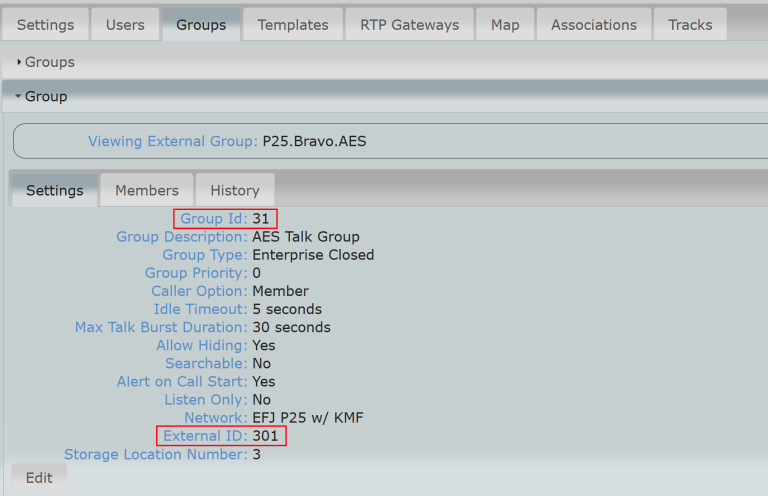Select the Groups tab
768x496 pixels.
point(201,24)
